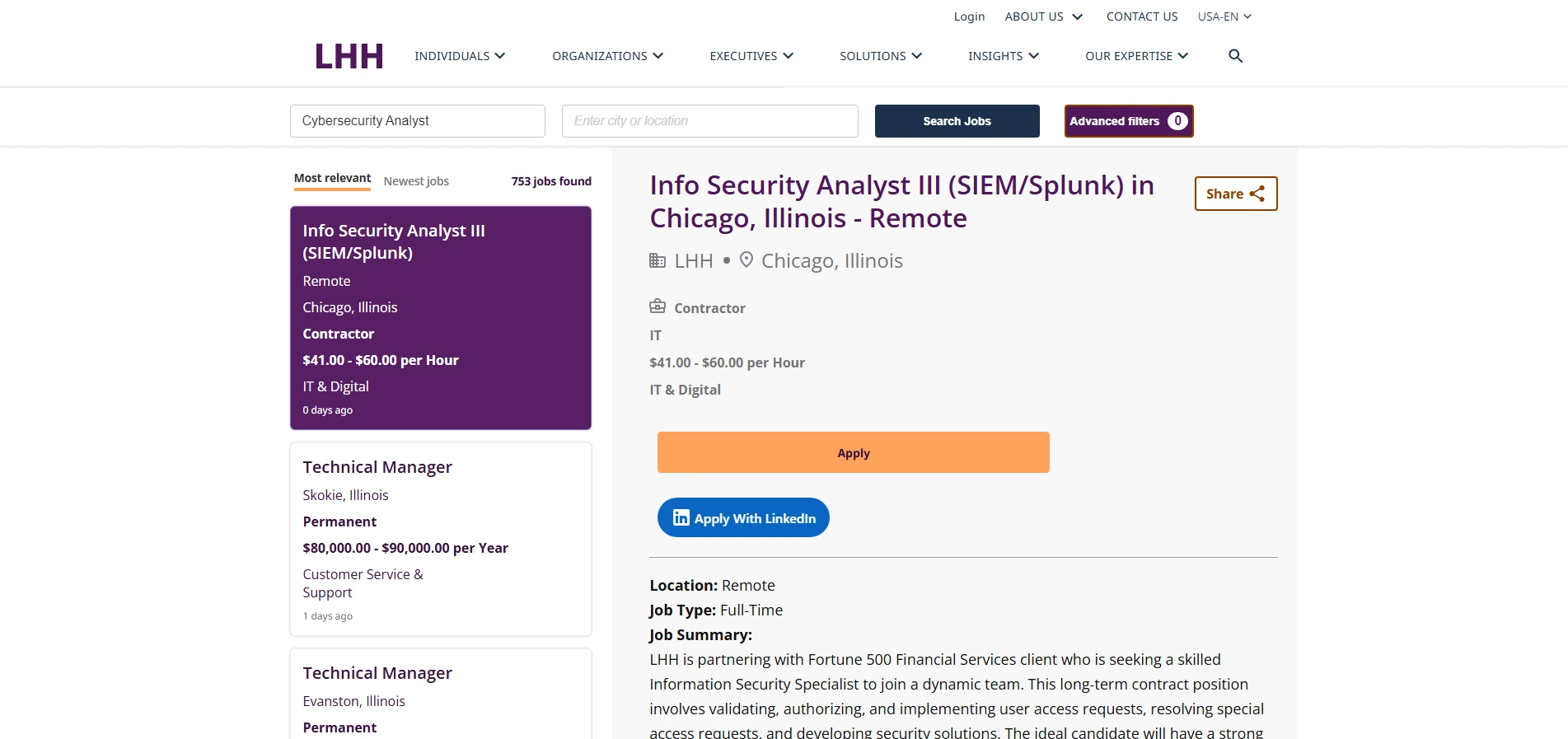
Task: Open the site search magnifier icon
Action: [x=1235, y=56]
